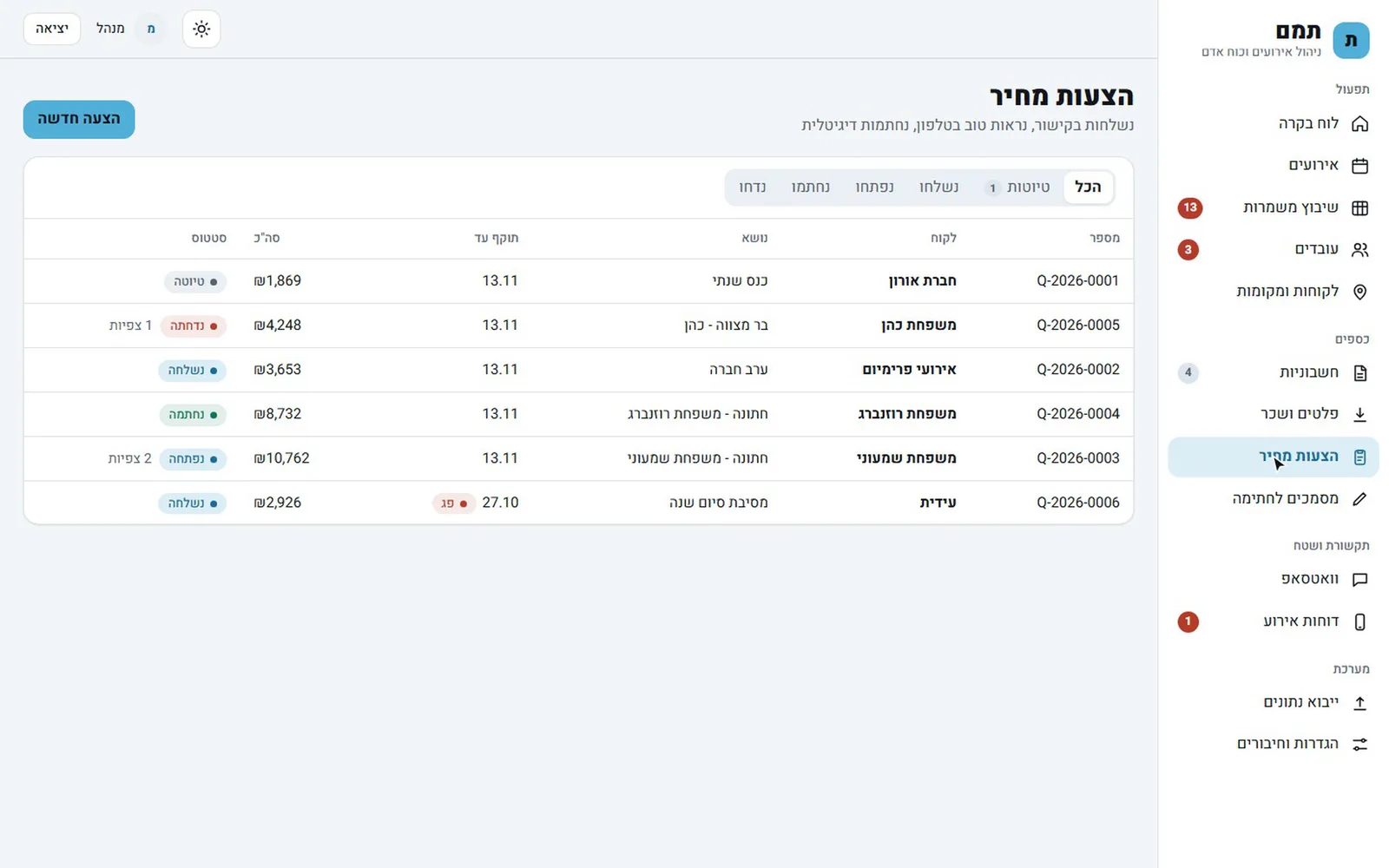Click the טיוטה status badge
1389x868 pixels.
[195, 281]
